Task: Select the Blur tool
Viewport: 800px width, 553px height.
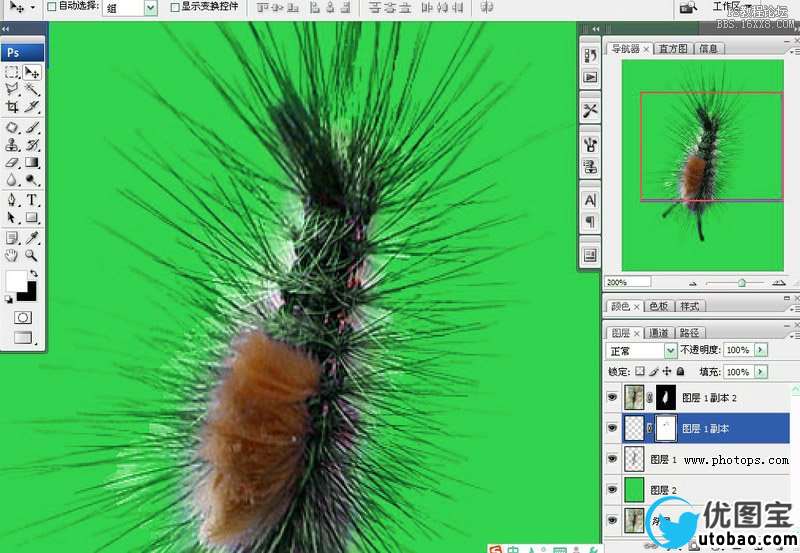Action: 12,180
